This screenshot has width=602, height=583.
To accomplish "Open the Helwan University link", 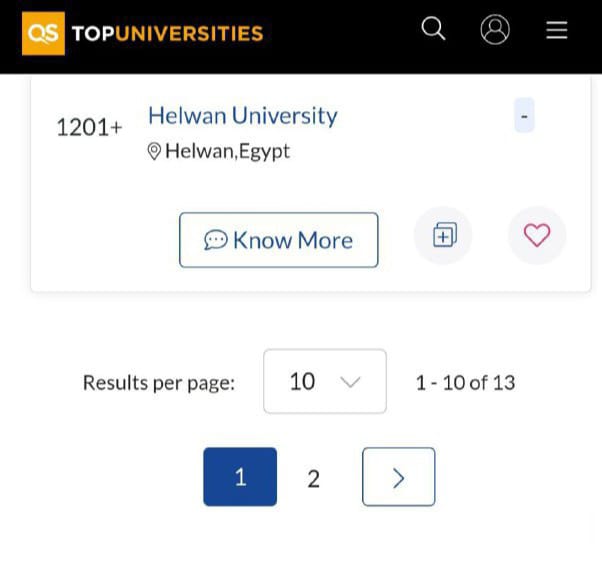I will (243, 116).
